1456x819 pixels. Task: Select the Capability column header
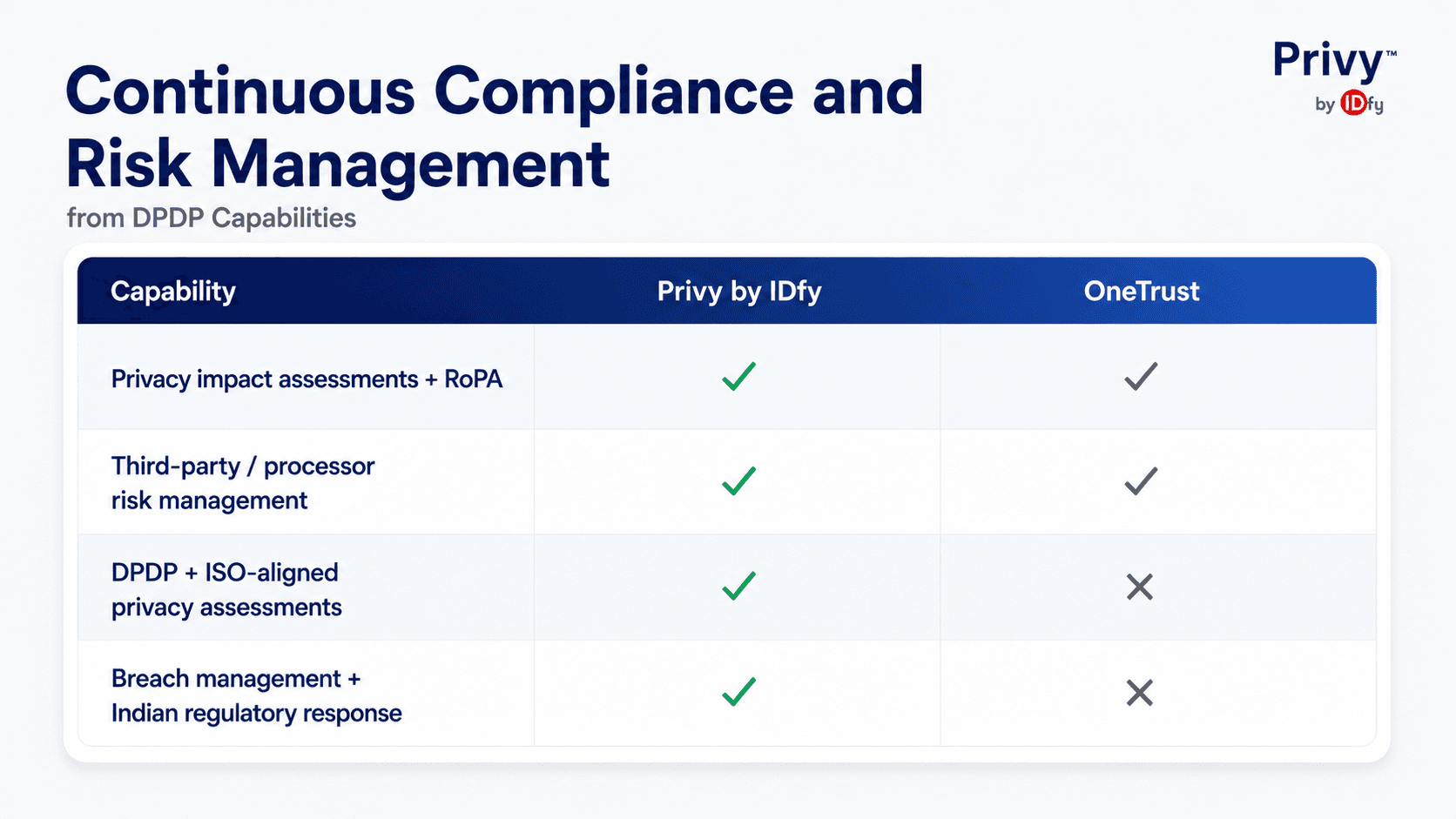tap(173, 292)
